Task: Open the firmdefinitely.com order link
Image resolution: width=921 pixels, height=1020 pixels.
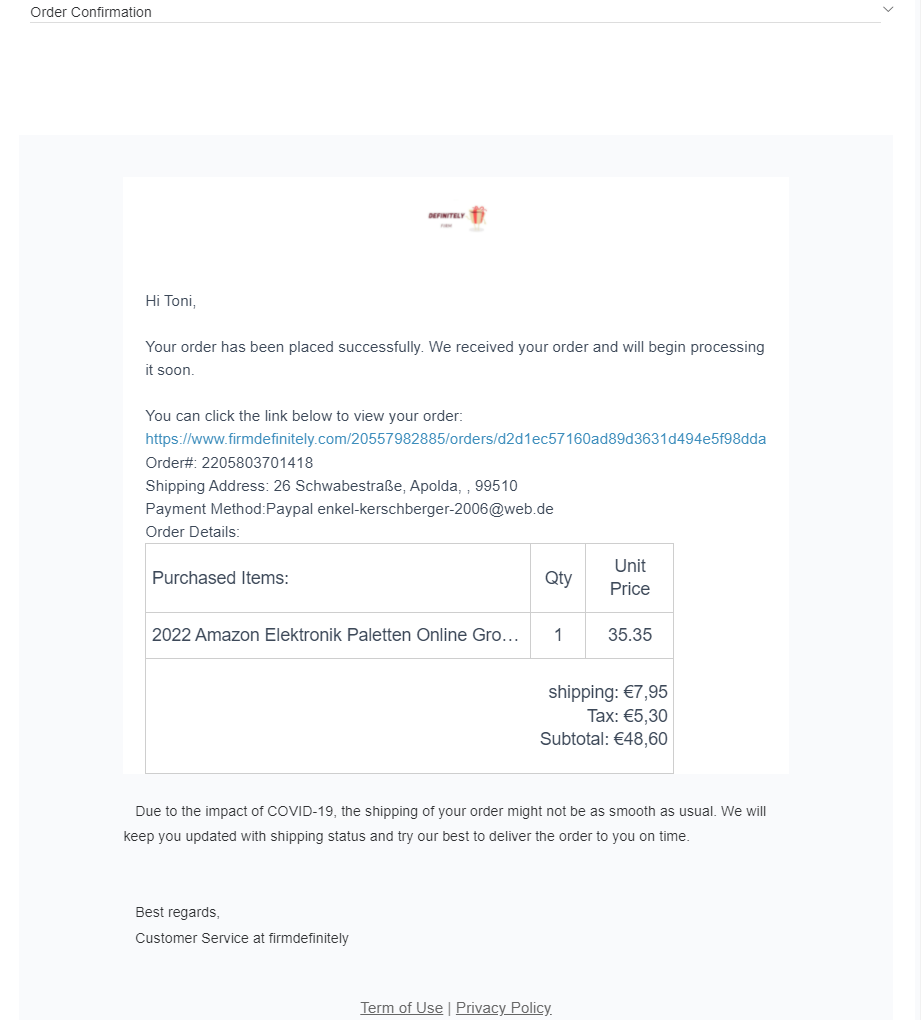Action: point(456,439)
